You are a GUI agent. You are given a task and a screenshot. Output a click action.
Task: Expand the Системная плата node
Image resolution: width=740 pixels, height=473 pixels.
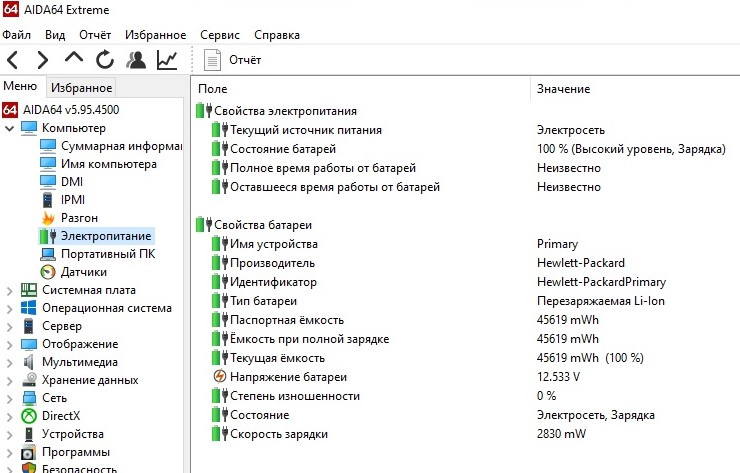coord(9,290)
